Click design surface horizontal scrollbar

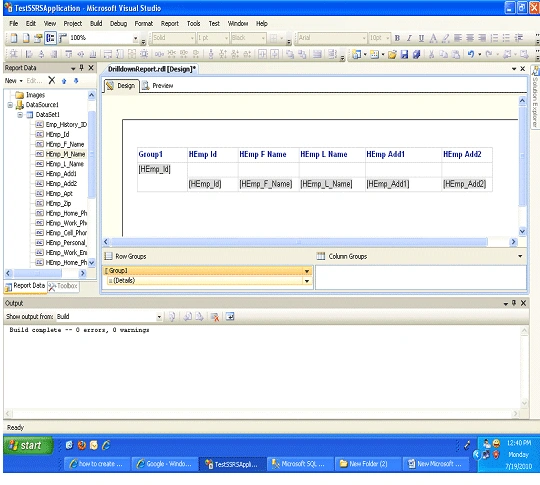point(299,242)
